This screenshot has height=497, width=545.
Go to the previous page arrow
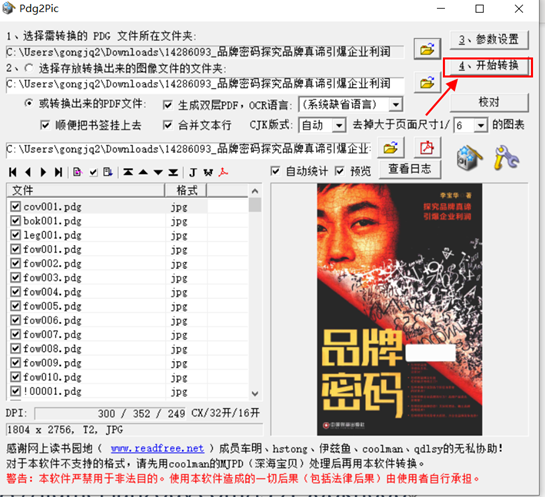28,172
